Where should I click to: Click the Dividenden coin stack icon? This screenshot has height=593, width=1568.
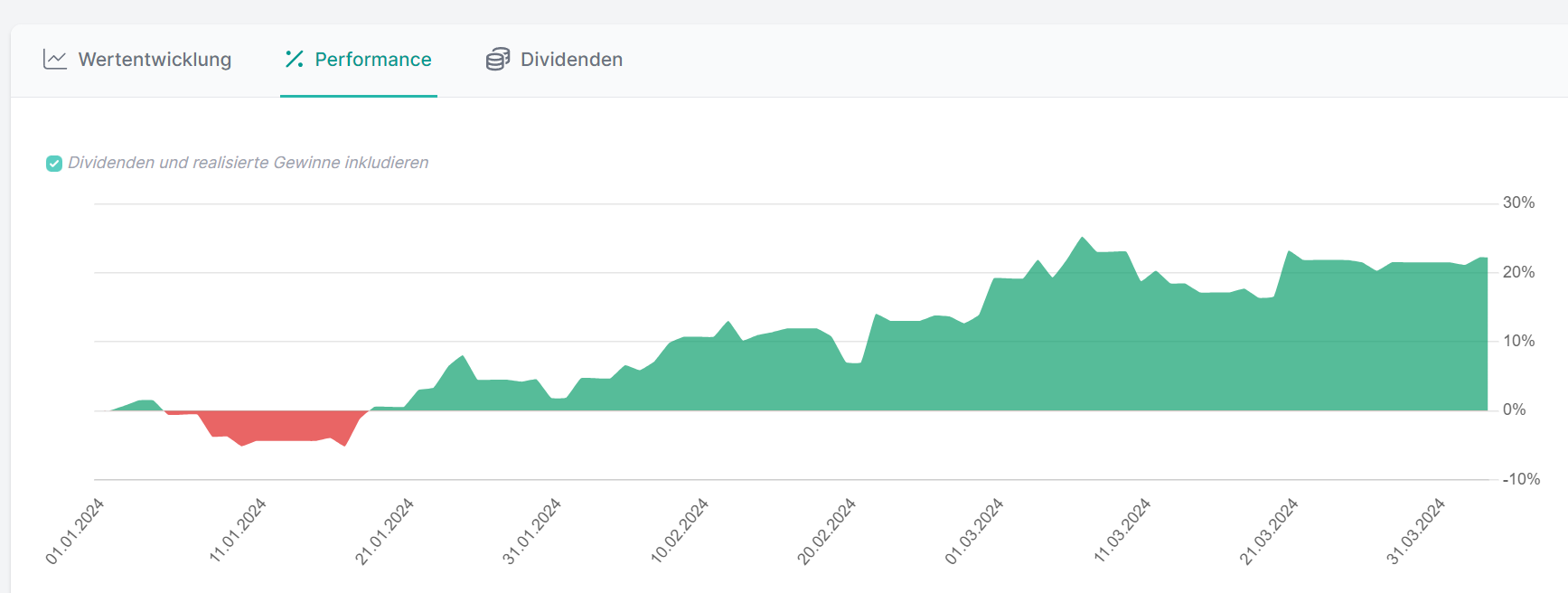[x=498, y=60]
